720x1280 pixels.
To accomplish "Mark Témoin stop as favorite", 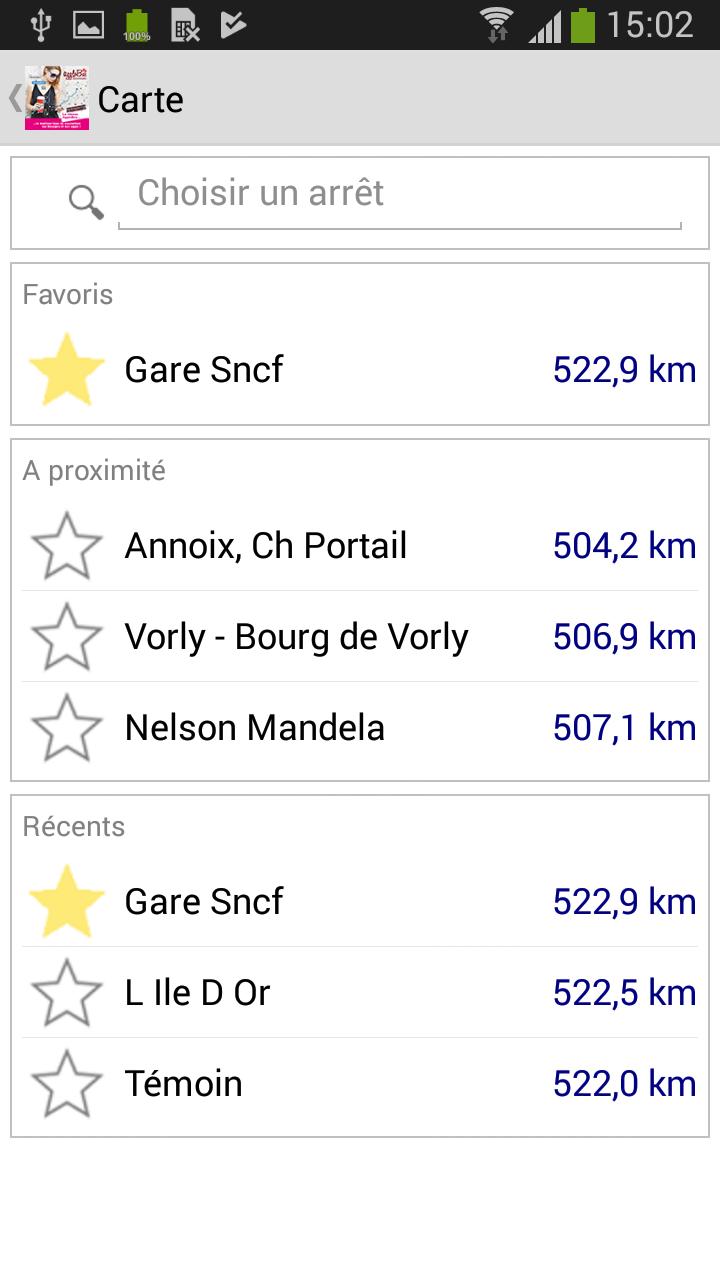I will coord(67,1084).
